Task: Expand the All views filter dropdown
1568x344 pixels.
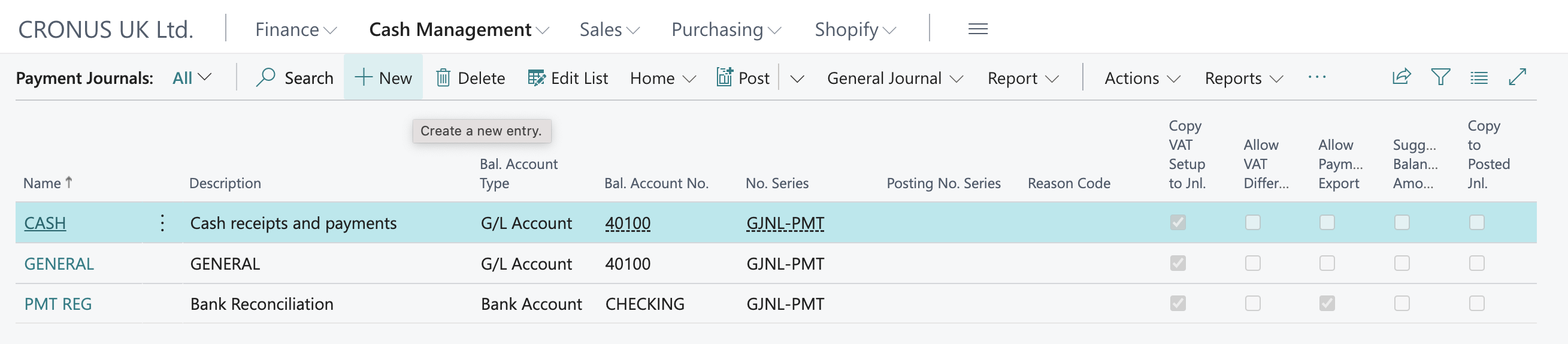Action: coord(192,78)
